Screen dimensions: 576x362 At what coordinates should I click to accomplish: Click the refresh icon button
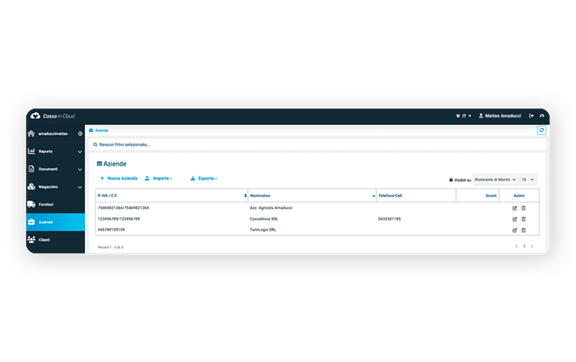(541, 130)
